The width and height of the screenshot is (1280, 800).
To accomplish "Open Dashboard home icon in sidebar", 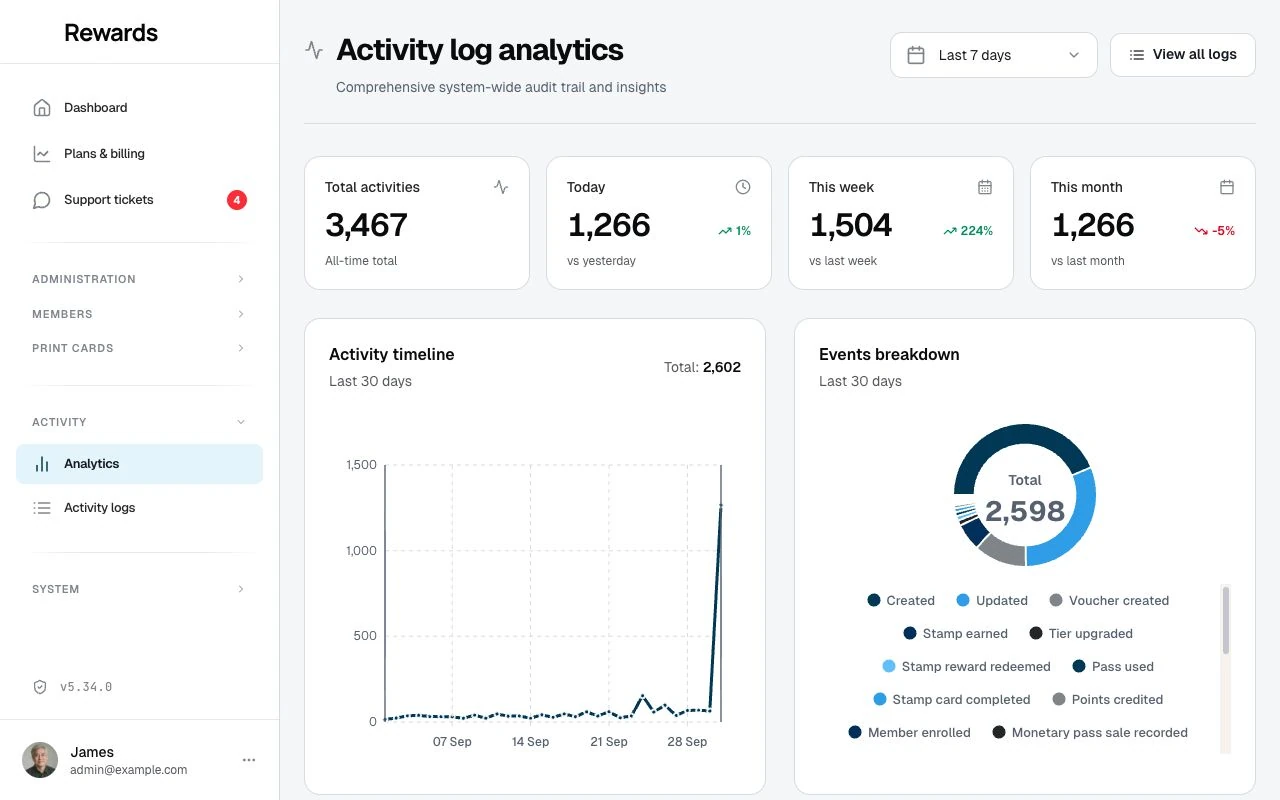I will [41, 108].
